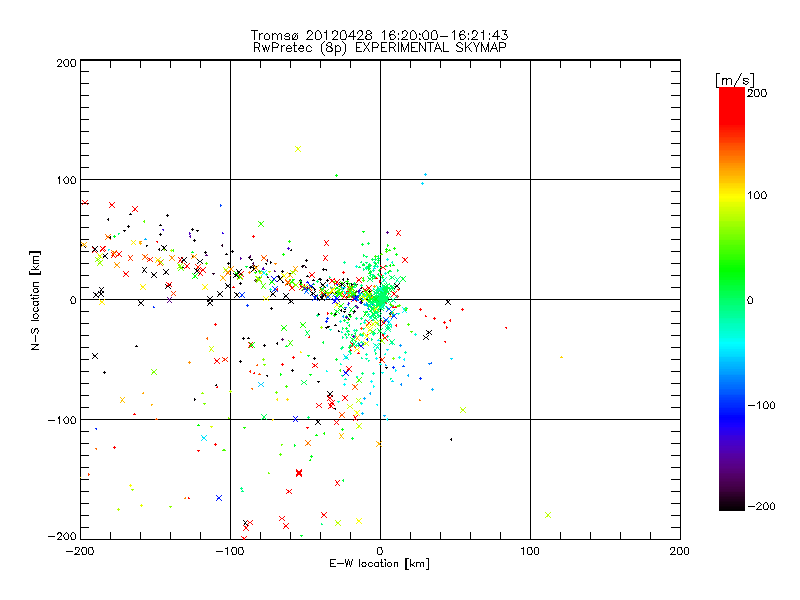Click the '[m/s]' colorbar unit label
Viewport: 800px width, 600px height.
click(735, 80)
